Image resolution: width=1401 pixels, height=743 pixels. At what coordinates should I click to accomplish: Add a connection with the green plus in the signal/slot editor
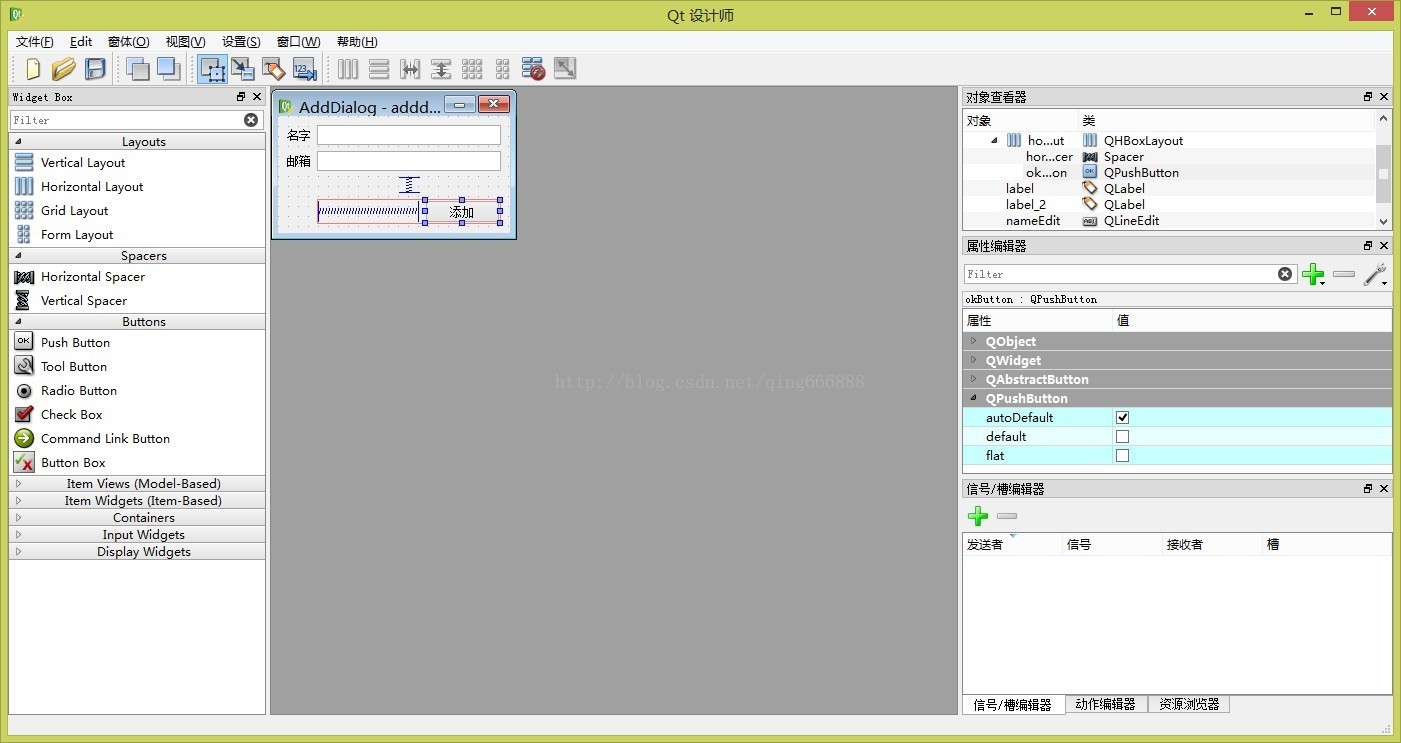click(x=978, y=516)
